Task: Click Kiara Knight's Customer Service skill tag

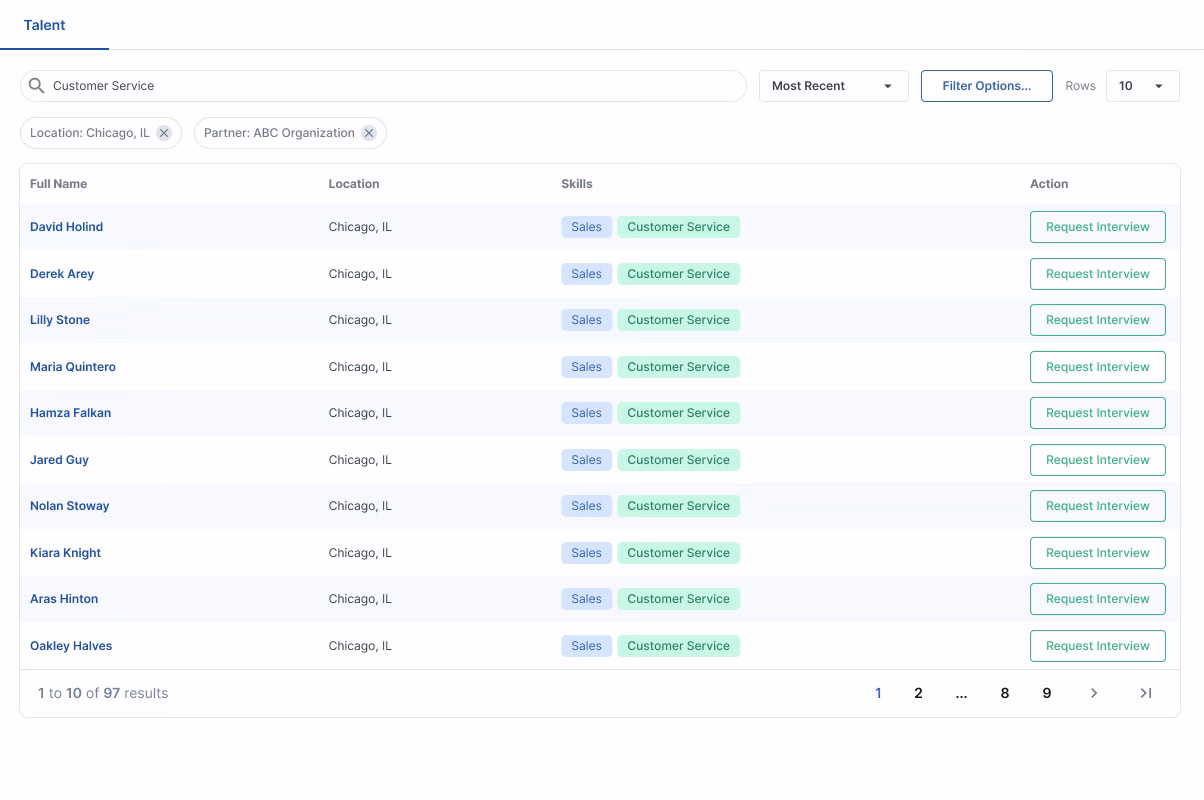Action: point(678,553)
